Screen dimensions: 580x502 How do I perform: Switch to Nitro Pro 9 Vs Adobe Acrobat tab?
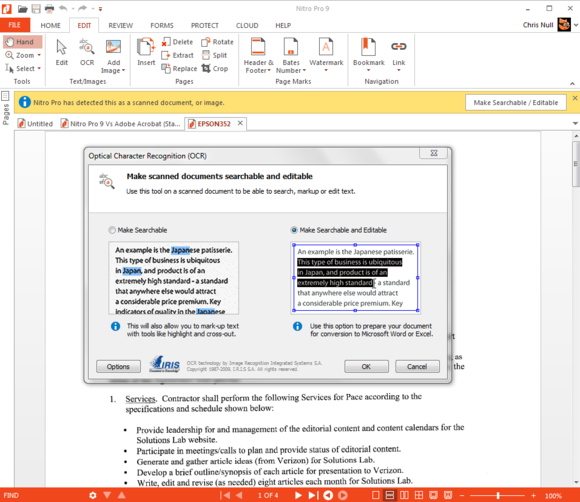(121, 124)
